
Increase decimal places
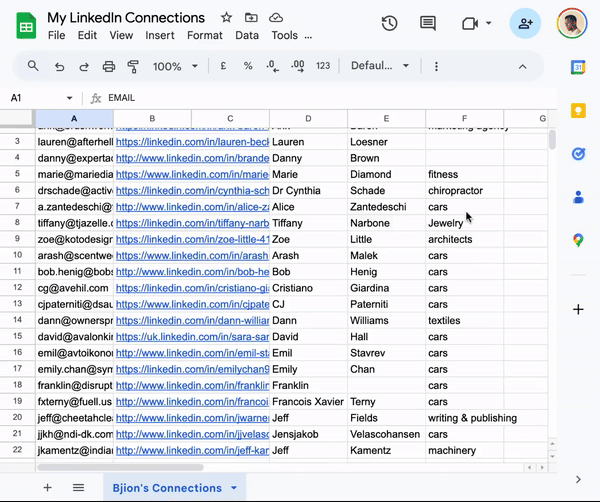[x=298, y=66]
